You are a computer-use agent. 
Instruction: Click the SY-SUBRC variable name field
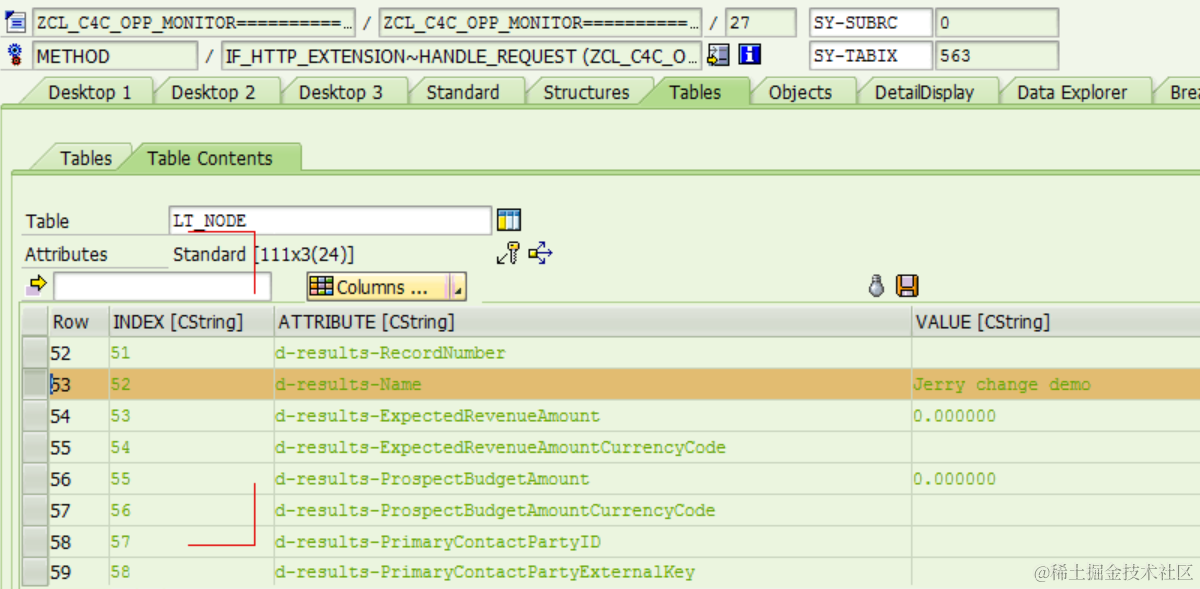point(870,22)
